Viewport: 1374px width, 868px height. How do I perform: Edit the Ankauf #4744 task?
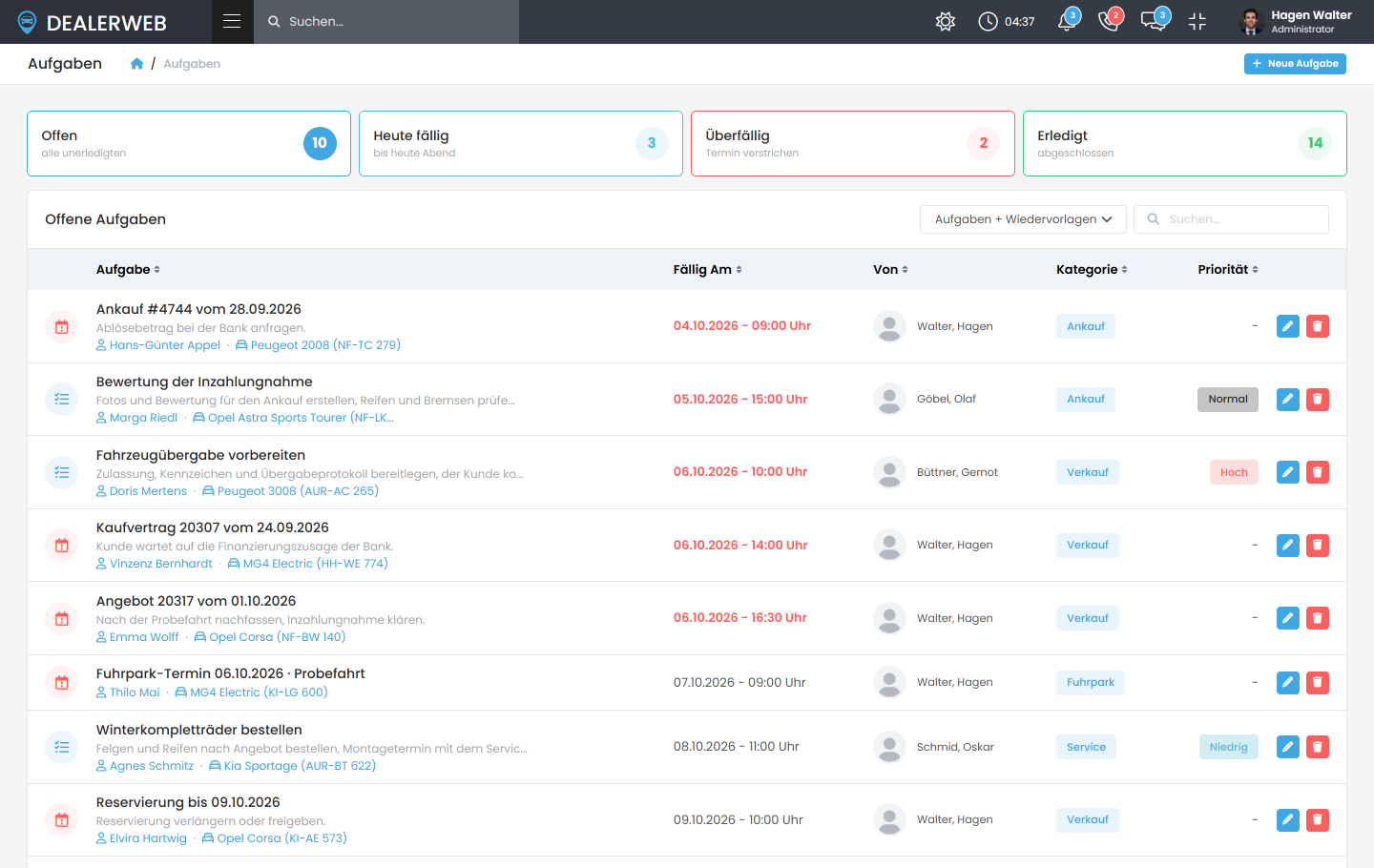(1288, 326)
